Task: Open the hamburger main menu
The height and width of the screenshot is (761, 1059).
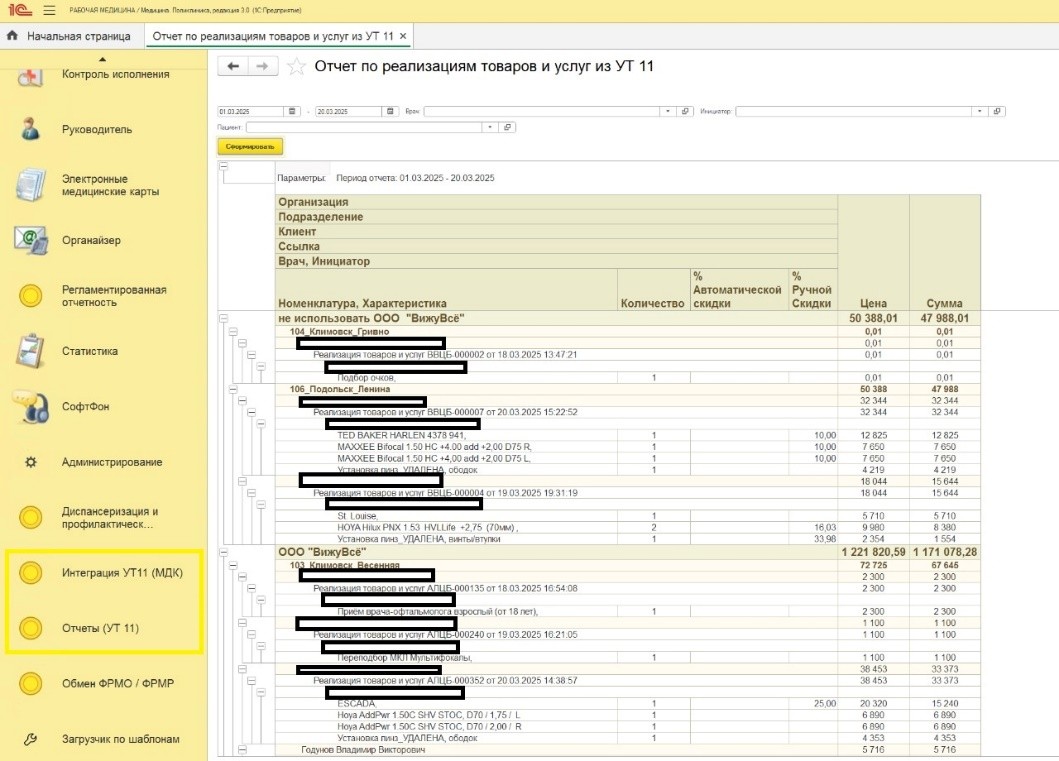Action: [50, 10]
